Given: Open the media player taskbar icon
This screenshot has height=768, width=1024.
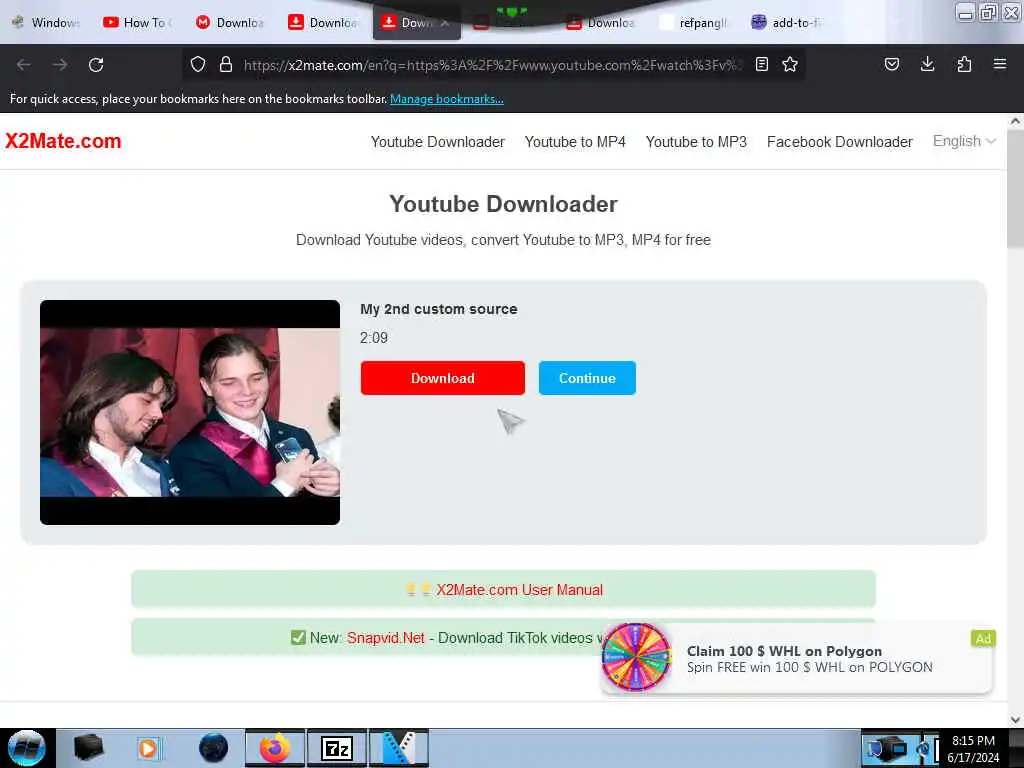Looking at the screenshot, I should [x=149, y=748].
